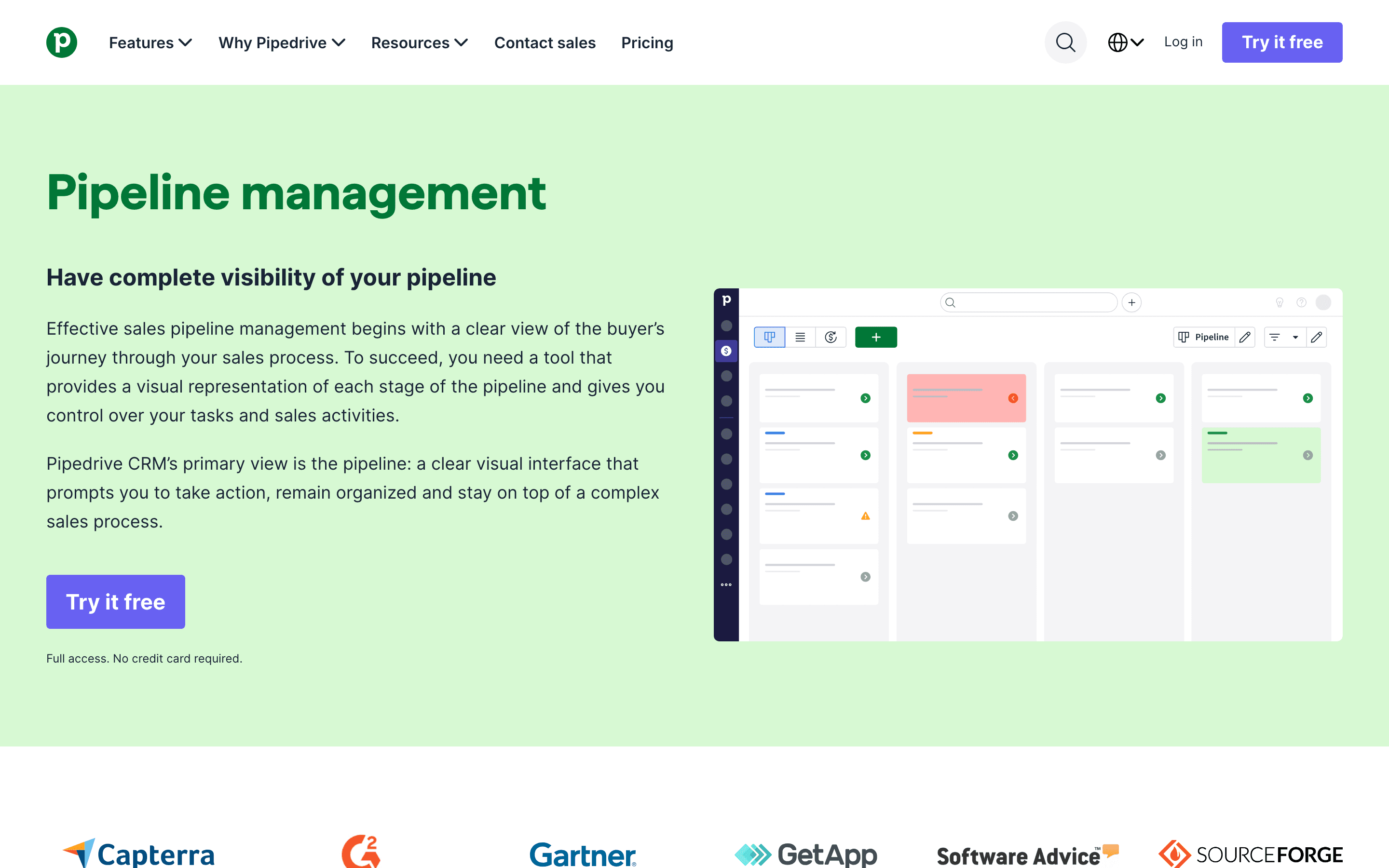The height and width of the screenshot is (868, 1389).
Task: Expand the Features menu
Action: coord(150,42)
